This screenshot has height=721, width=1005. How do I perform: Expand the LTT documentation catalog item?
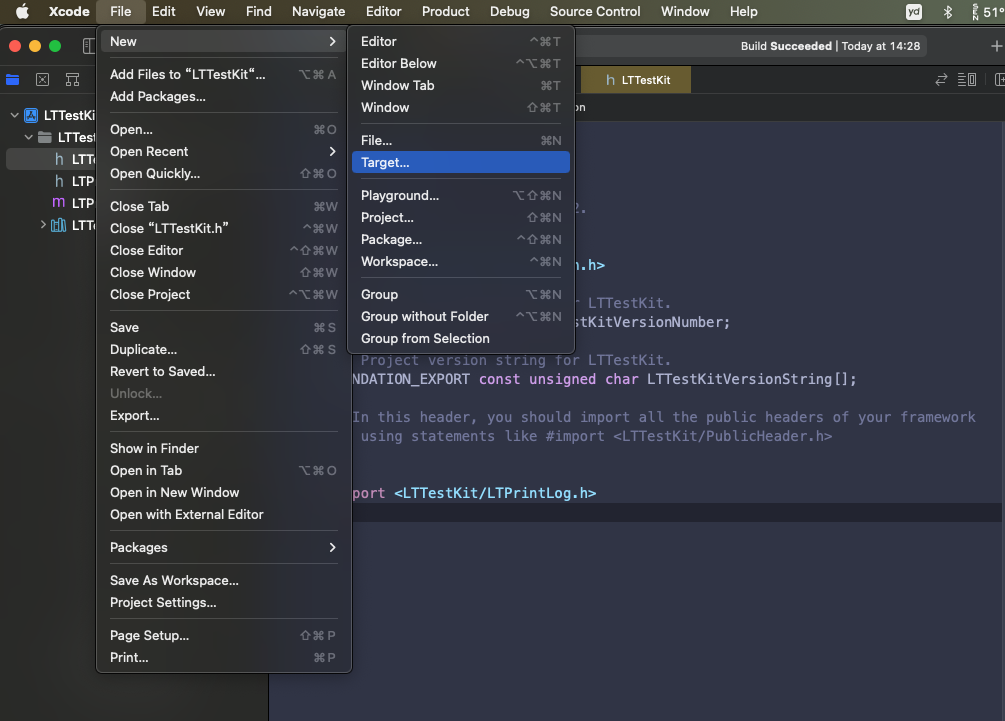pyautogui.click(x=43, y=224)
